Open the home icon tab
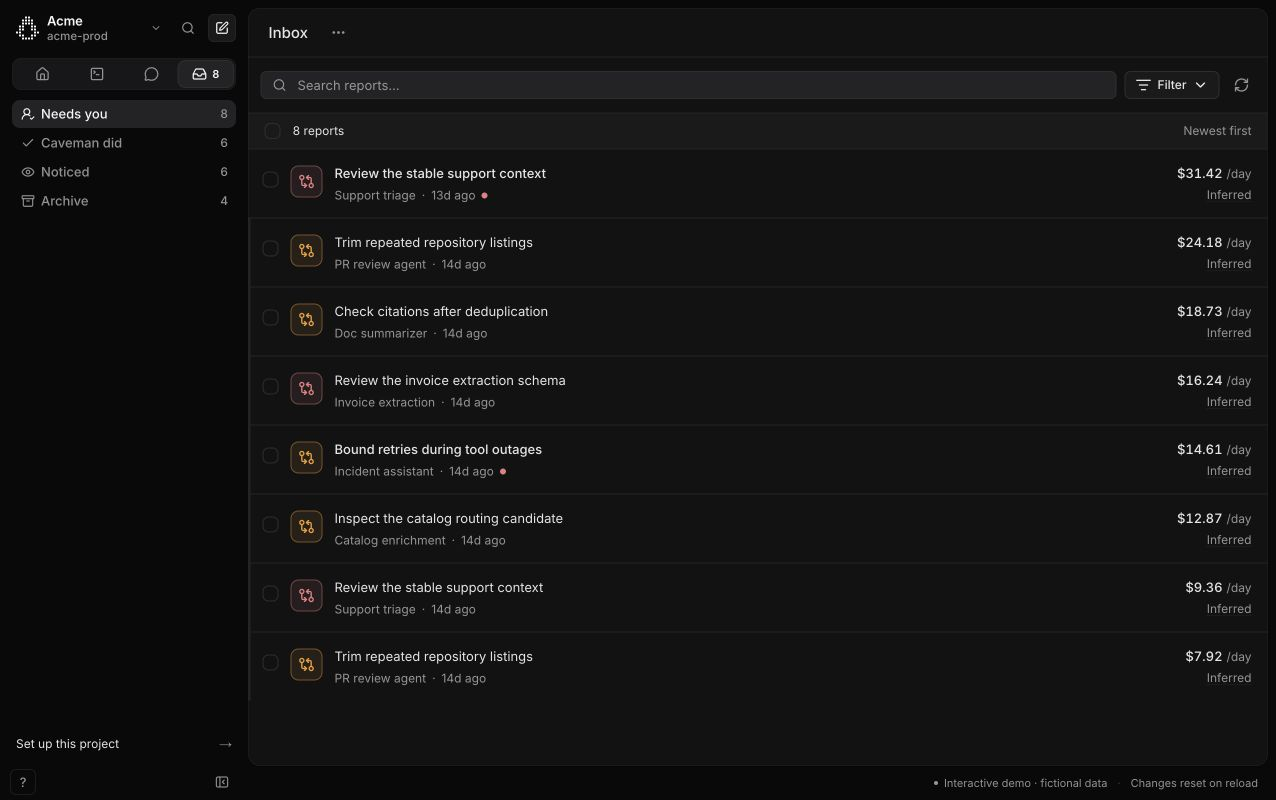Image resolution: width=1276 pixels, height=800 pixels. click(42, 74)
